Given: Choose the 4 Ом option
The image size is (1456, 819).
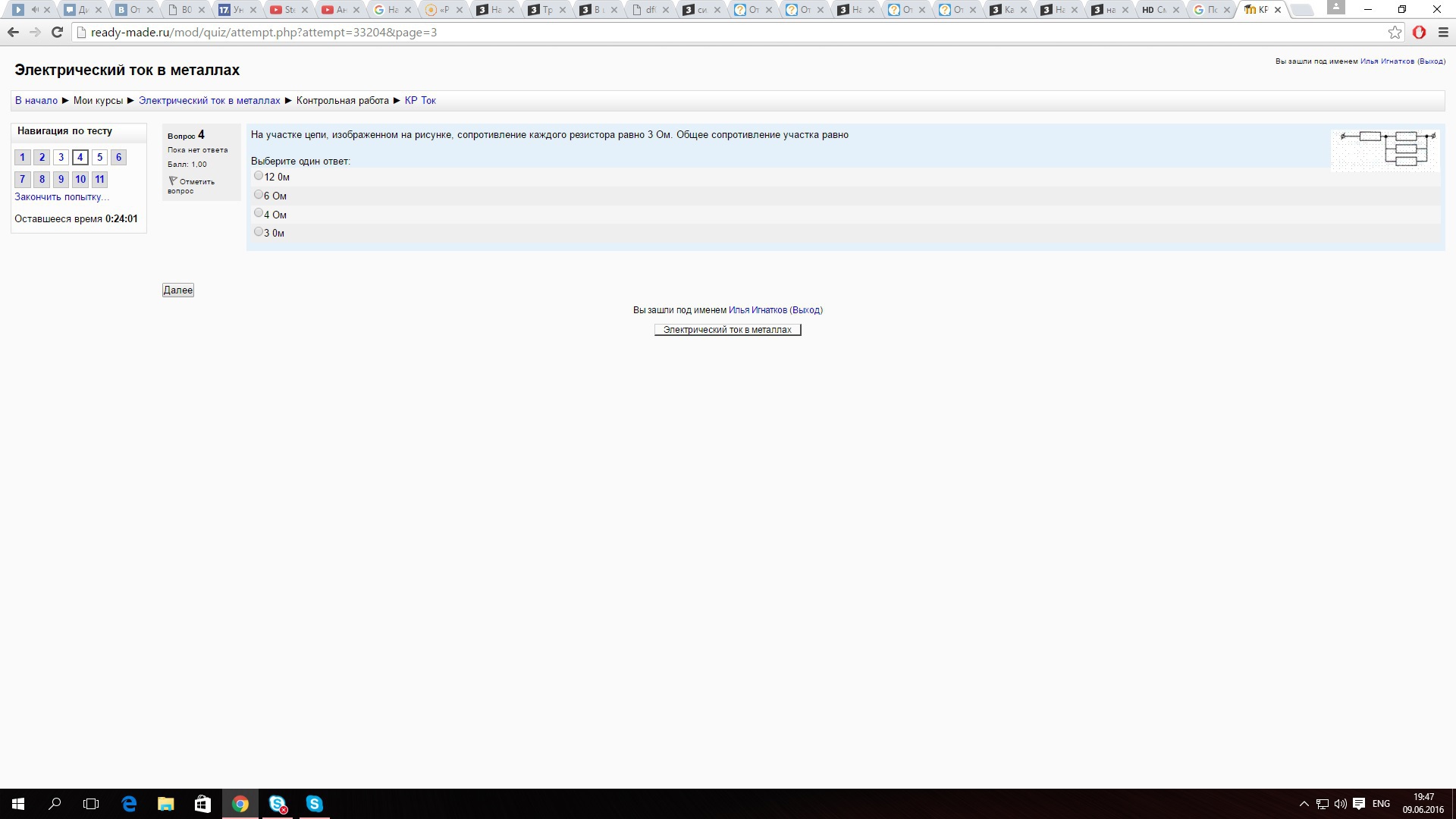Looking at the screenshot, I should tap(259, 213).
